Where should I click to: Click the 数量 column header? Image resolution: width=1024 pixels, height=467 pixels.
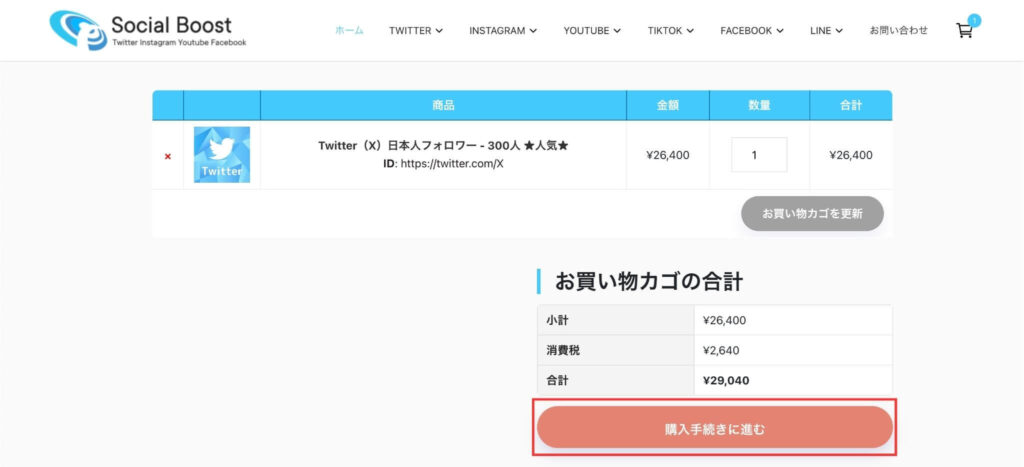[x=759, y=105]
